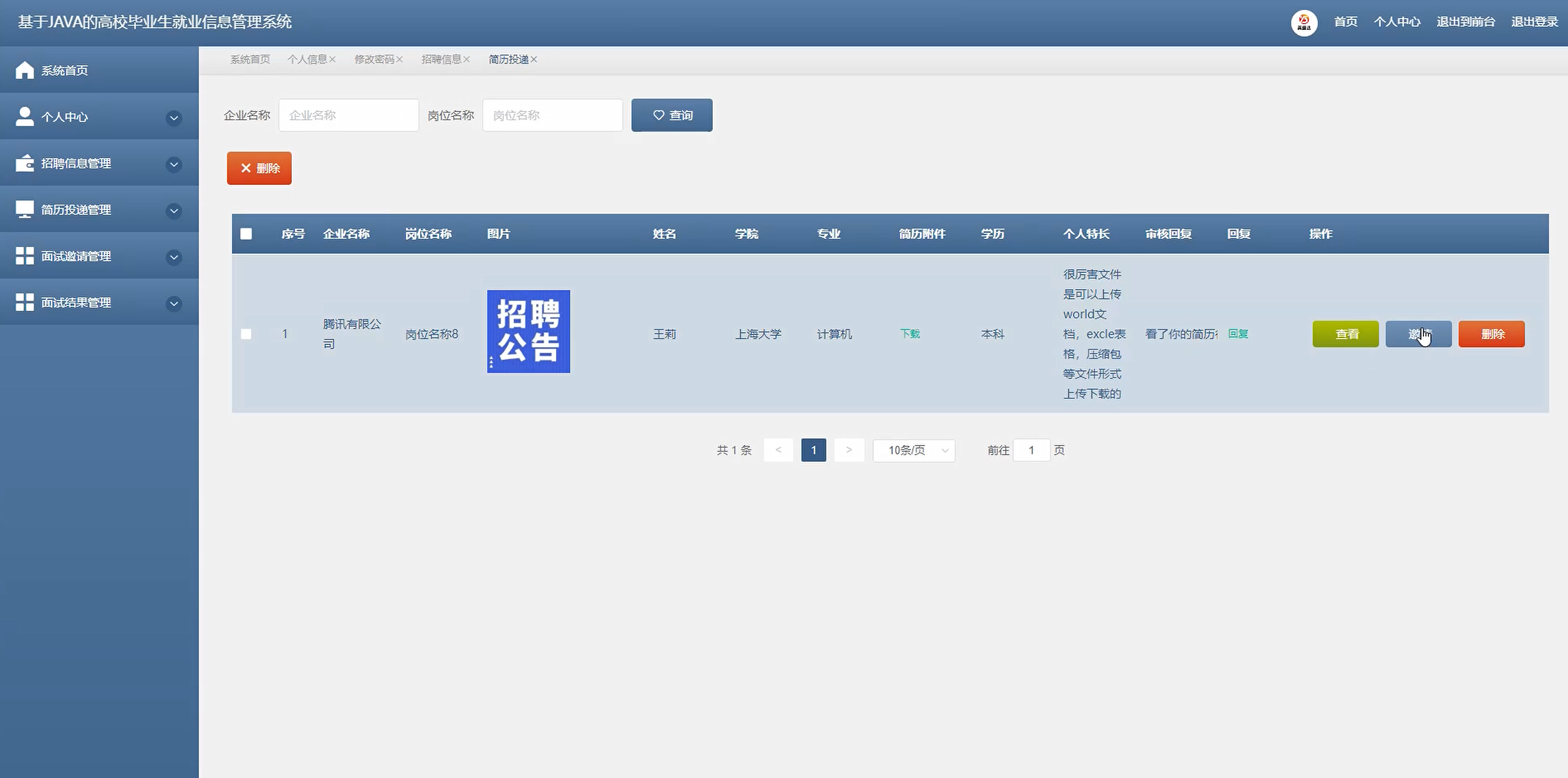Viewport: 1568px width, 778px height.
Task: Close the 修改密码 tab with its X
Action: [399, 59]
